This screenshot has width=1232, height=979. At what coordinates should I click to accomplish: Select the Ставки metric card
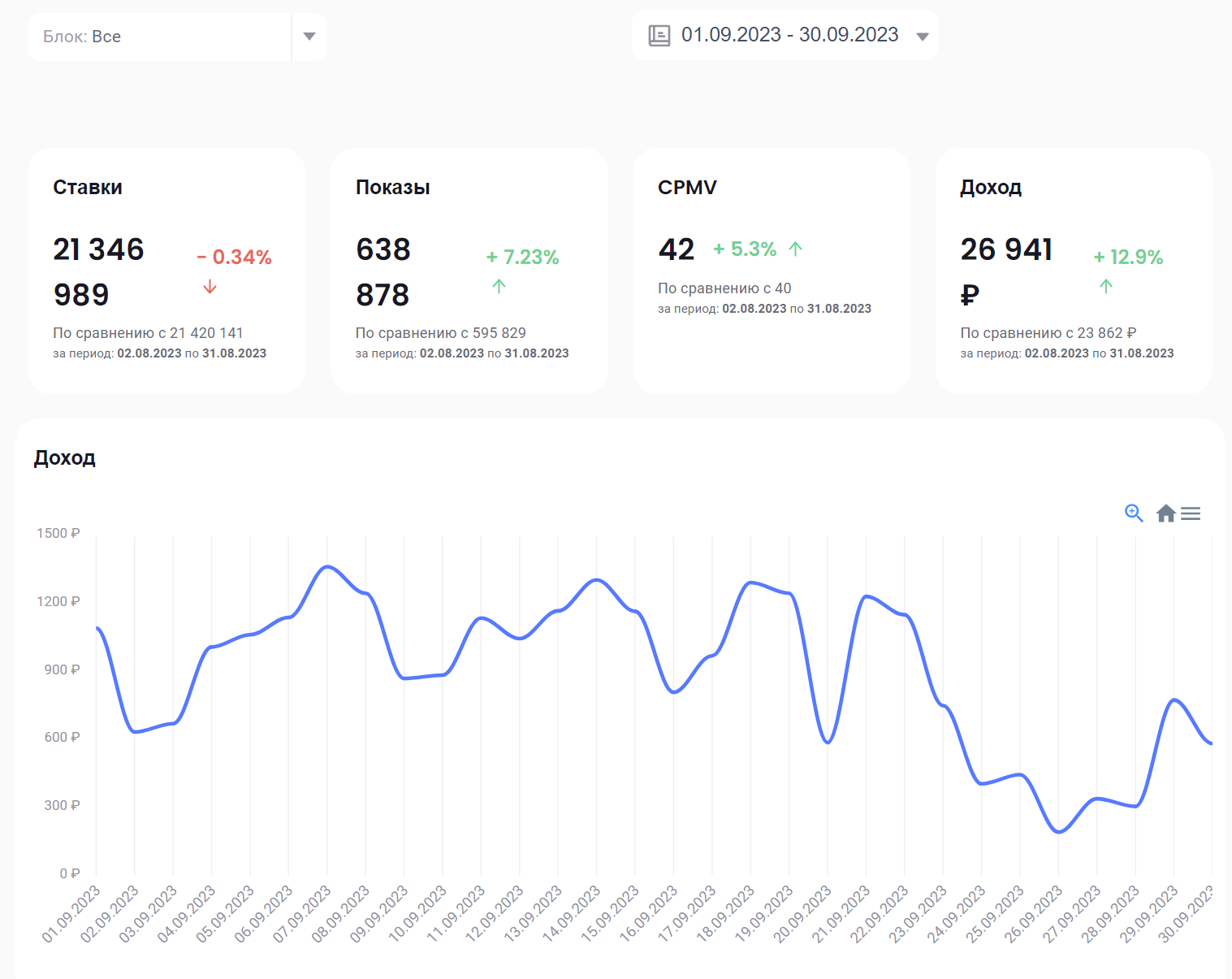pyautogui.click(x=166, y=271)
